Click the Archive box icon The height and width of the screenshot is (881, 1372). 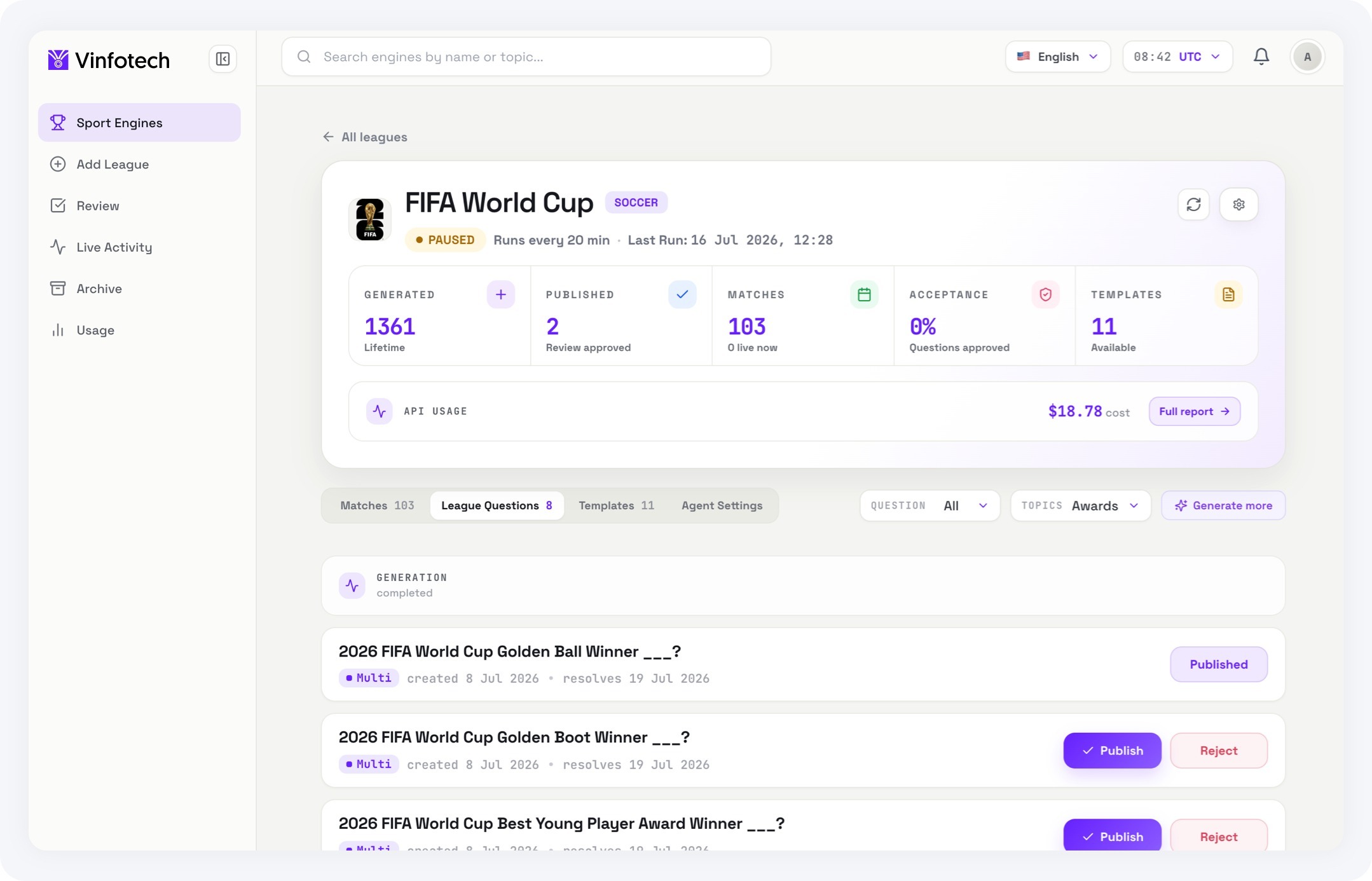(58, 289)
